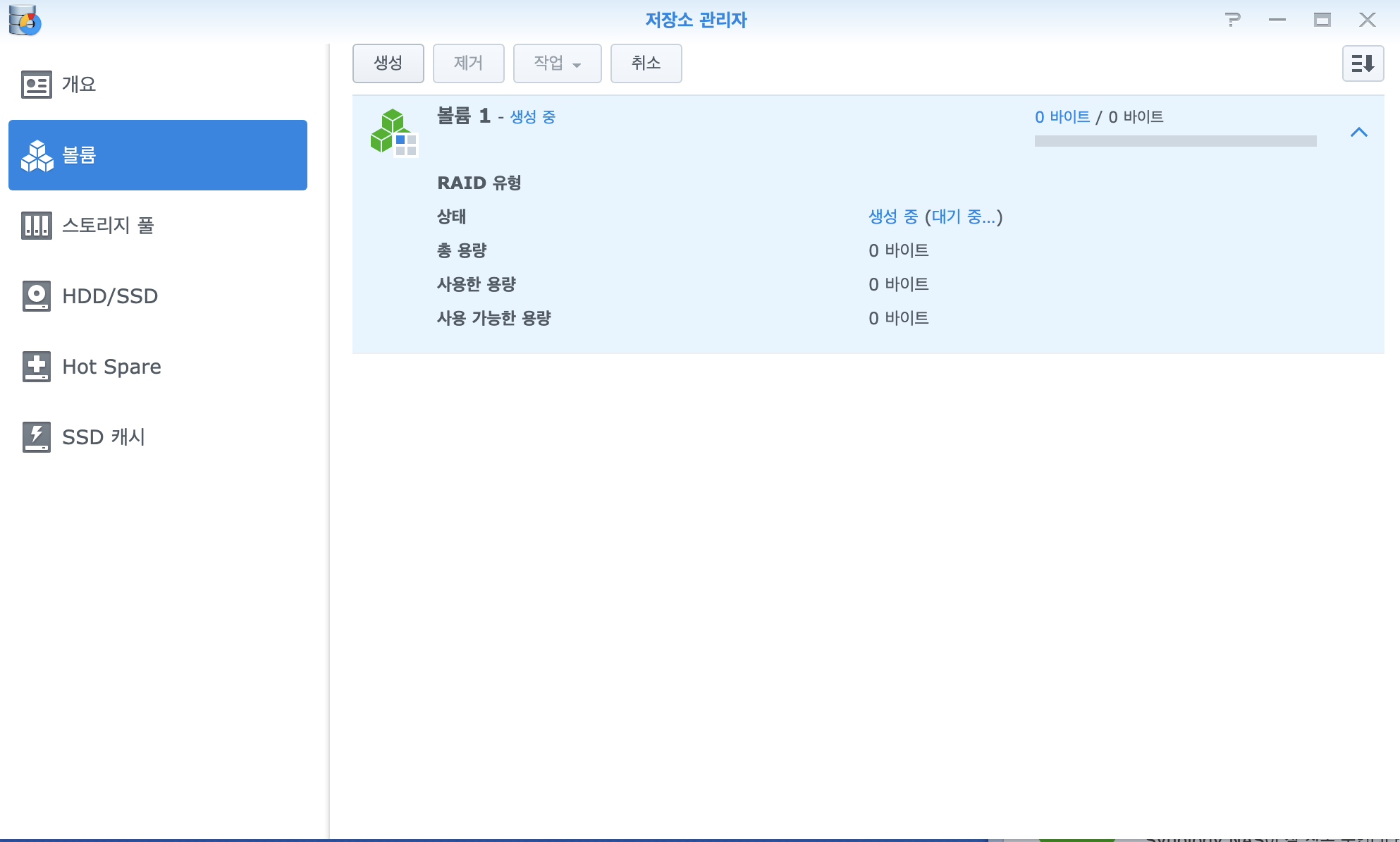
Task: Click the SSD 캐시 lightning icon
Action: tap(36, 437)
